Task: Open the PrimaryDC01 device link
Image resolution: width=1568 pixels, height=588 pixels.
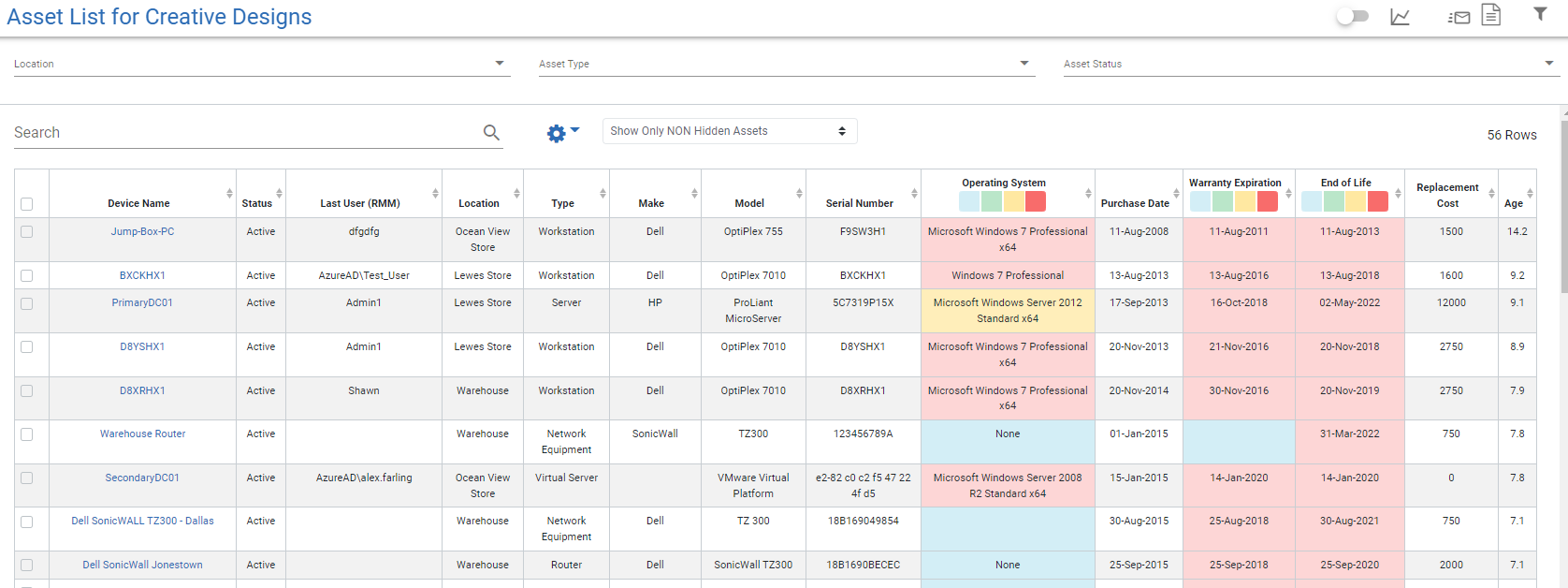Action: (142, 302)
